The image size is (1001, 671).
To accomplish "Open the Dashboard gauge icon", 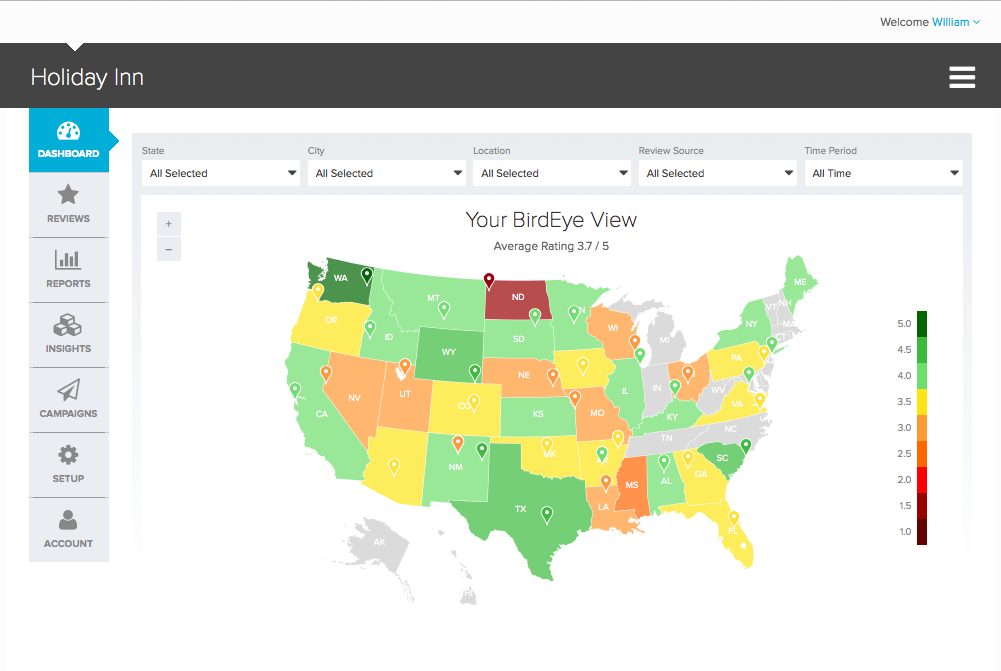I will (68, 133).
